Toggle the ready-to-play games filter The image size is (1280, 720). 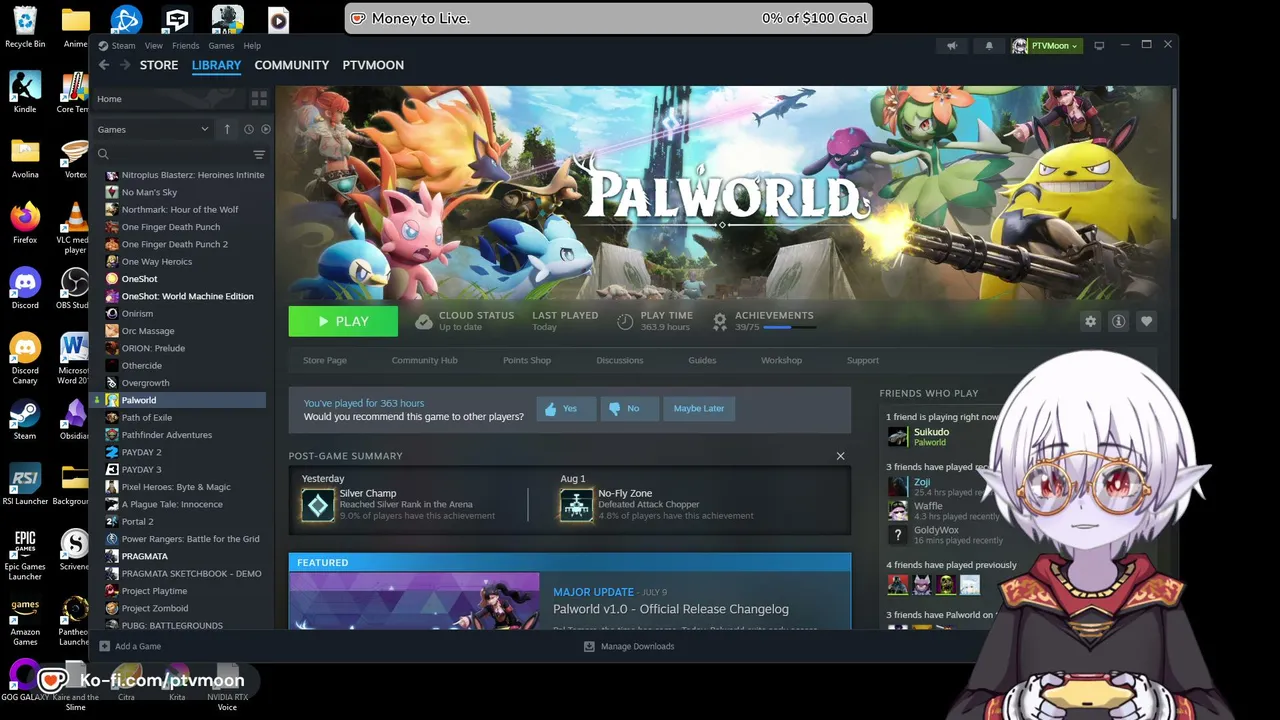pos(265,129)
